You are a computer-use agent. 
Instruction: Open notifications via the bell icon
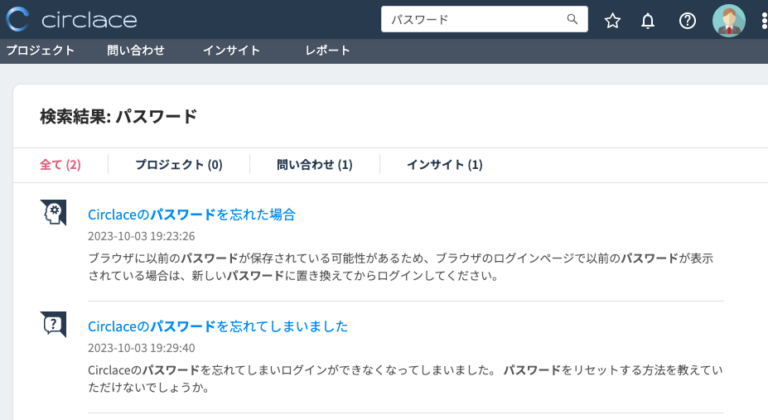point(648,20)
